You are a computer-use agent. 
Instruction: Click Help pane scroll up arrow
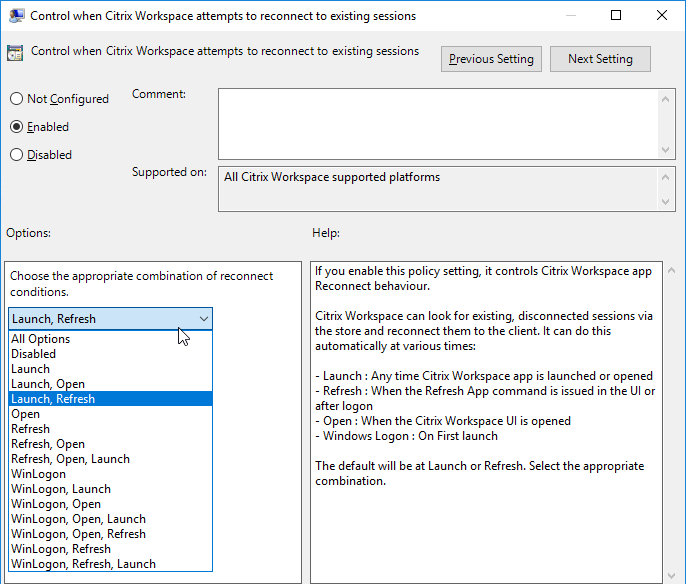point(672,271)
